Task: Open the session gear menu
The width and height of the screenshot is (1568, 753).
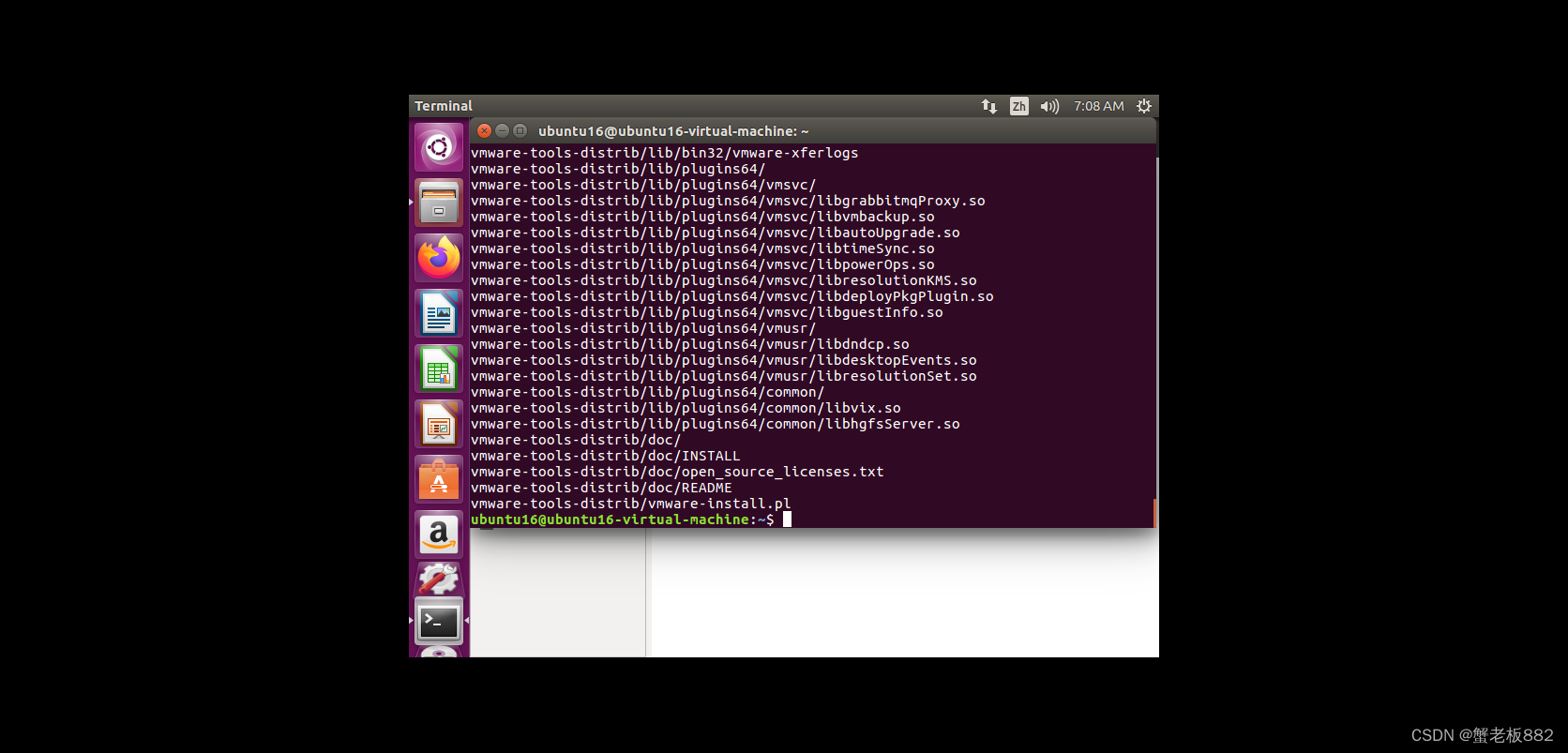Action: click(x=1144, y=106)
